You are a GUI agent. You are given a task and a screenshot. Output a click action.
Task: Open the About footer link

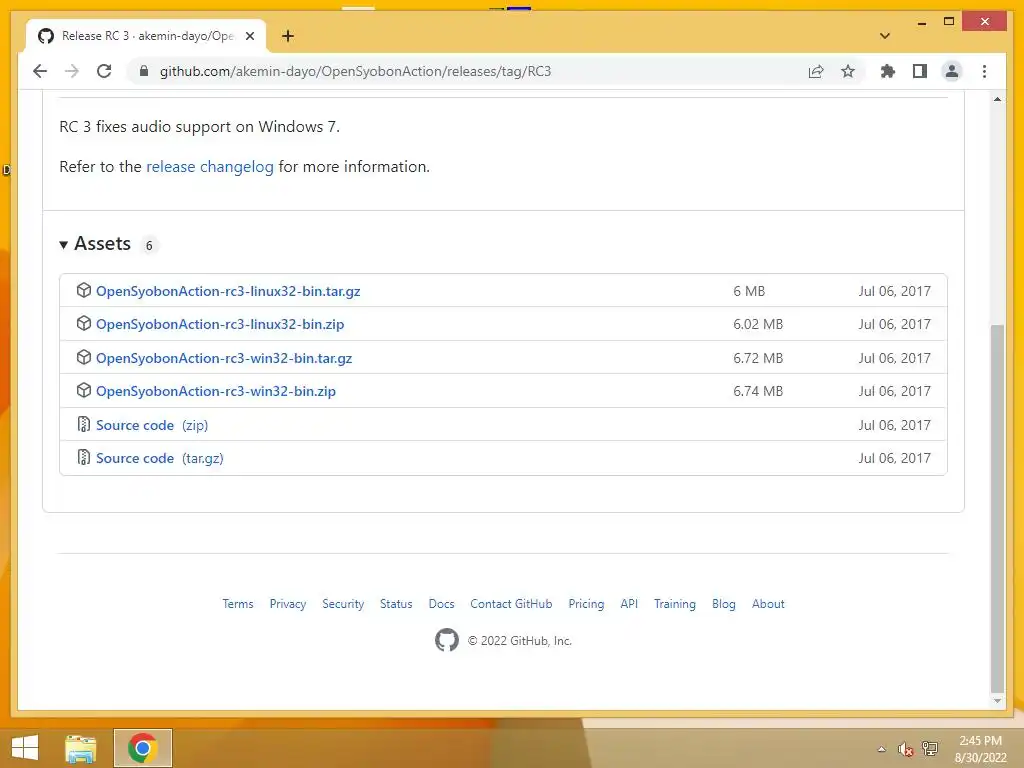tap(768, 604)
